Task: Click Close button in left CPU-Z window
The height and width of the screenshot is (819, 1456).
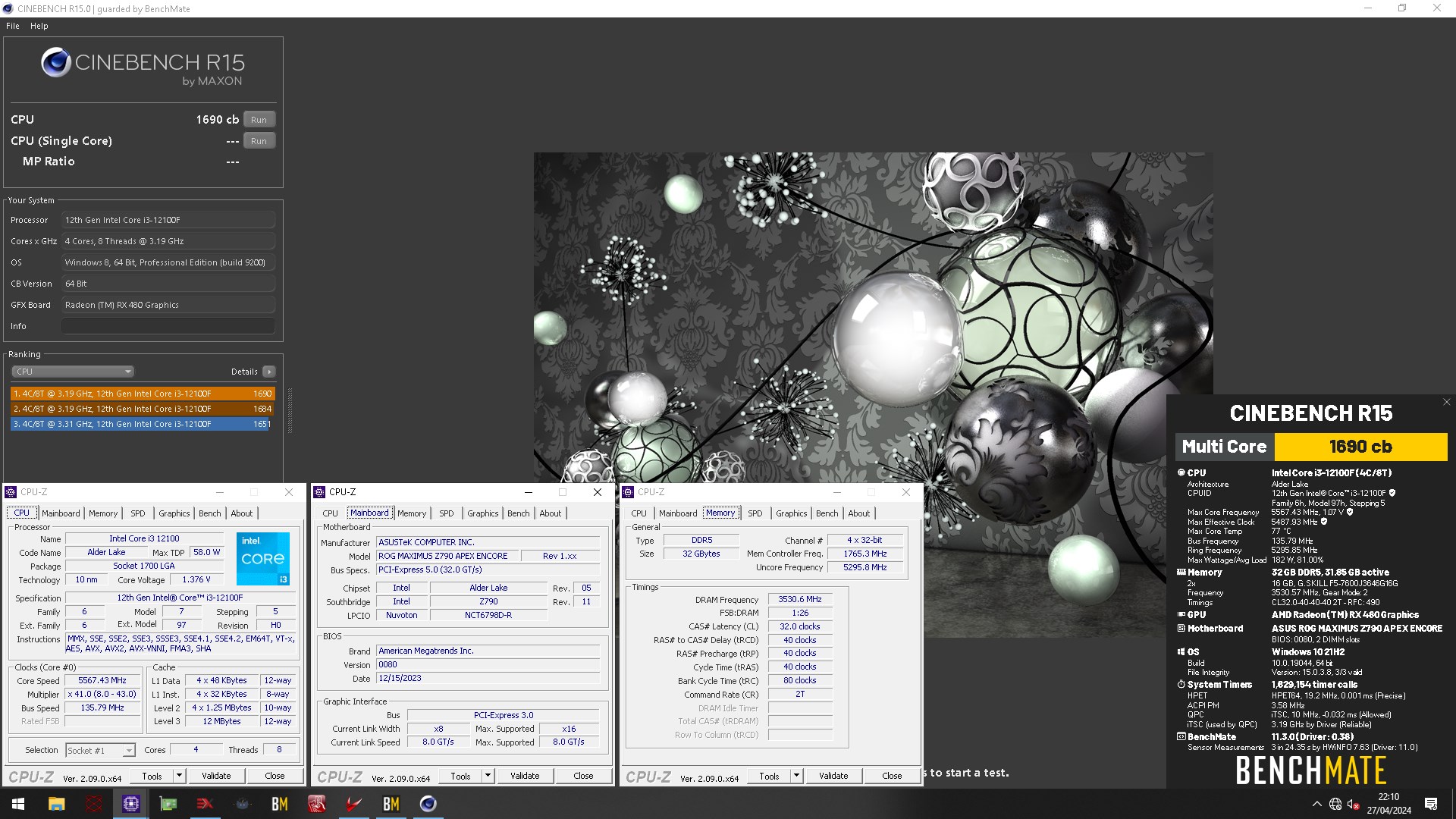Action: [275, 776]
